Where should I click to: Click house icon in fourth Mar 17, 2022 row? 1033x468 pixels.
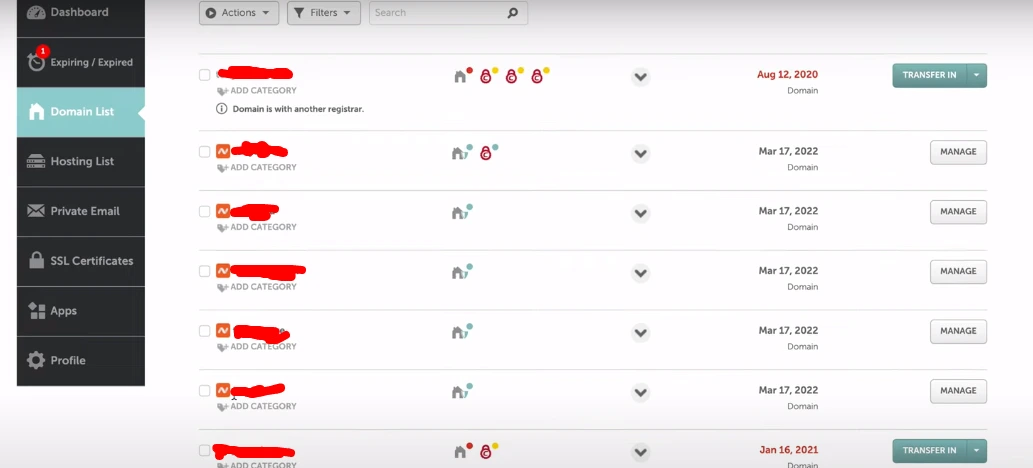tap(460, 332)
